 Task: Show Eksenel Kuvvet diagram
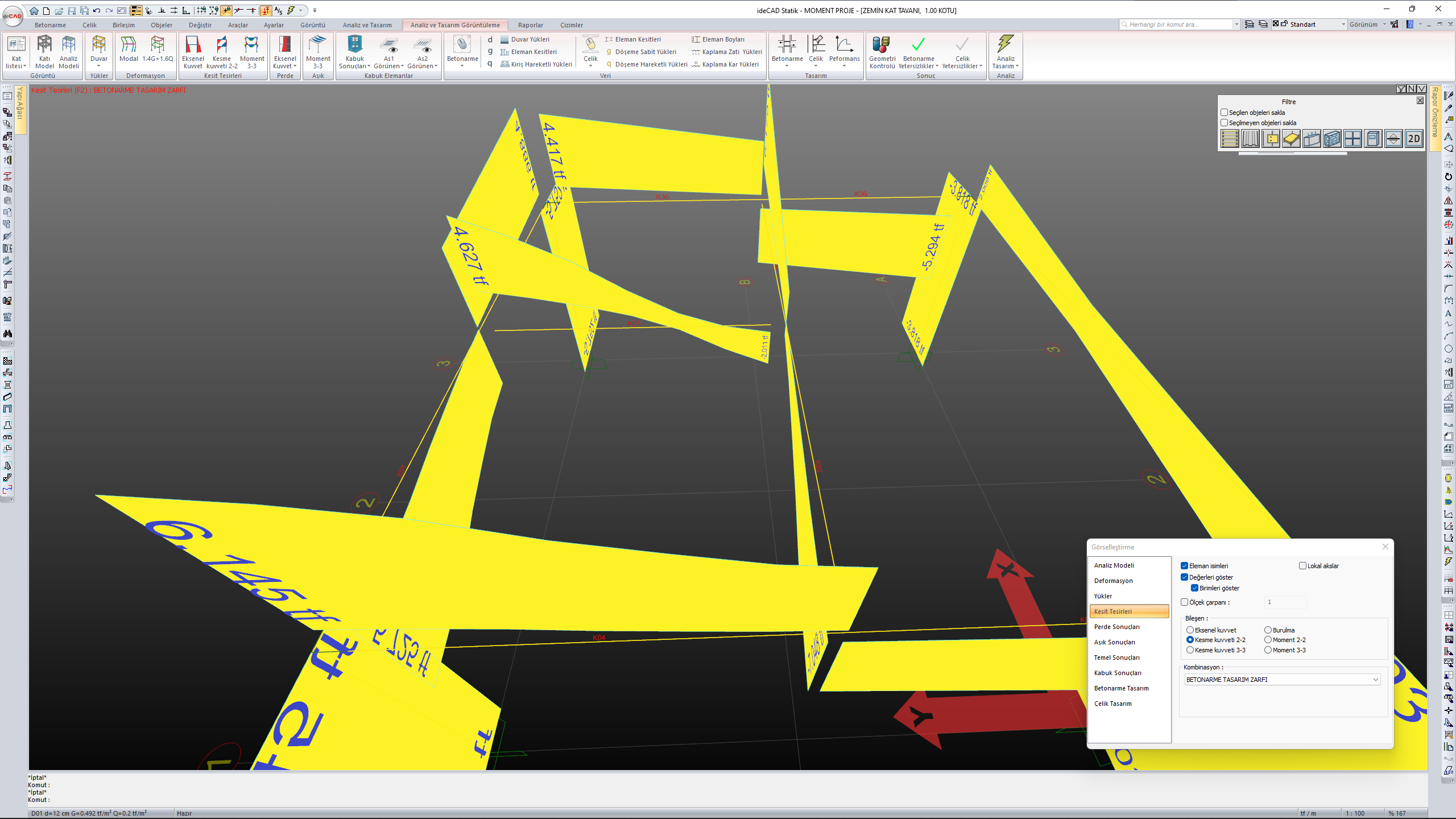point(193,51)
